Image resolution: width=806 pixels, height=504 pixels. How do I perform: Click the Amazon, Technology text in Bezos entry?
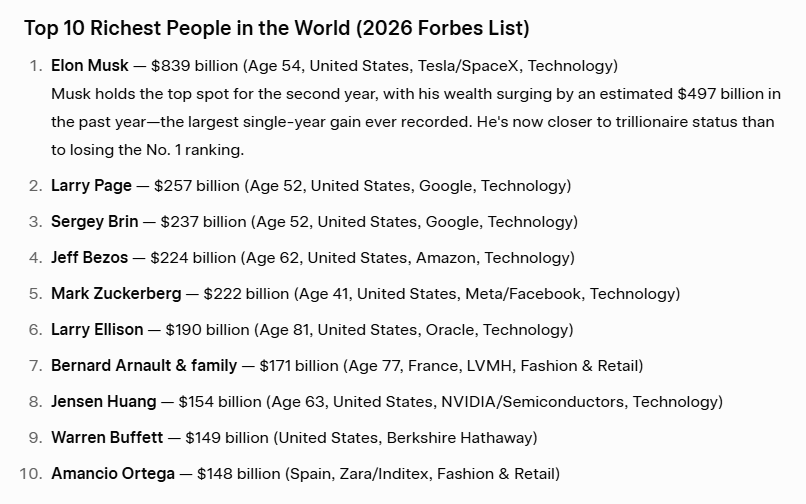[x=494, y=257]
